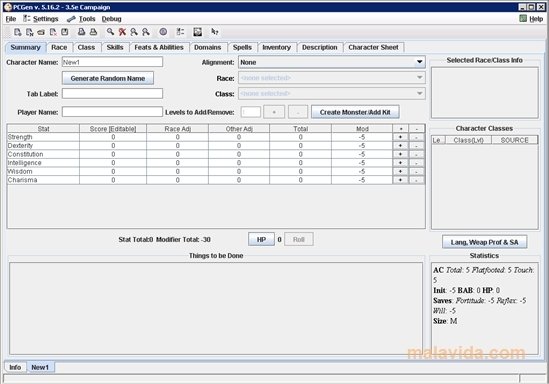Open the Feats & Abilities tab
This screenshot has width=549, height=384.
[x=159, y=47]
